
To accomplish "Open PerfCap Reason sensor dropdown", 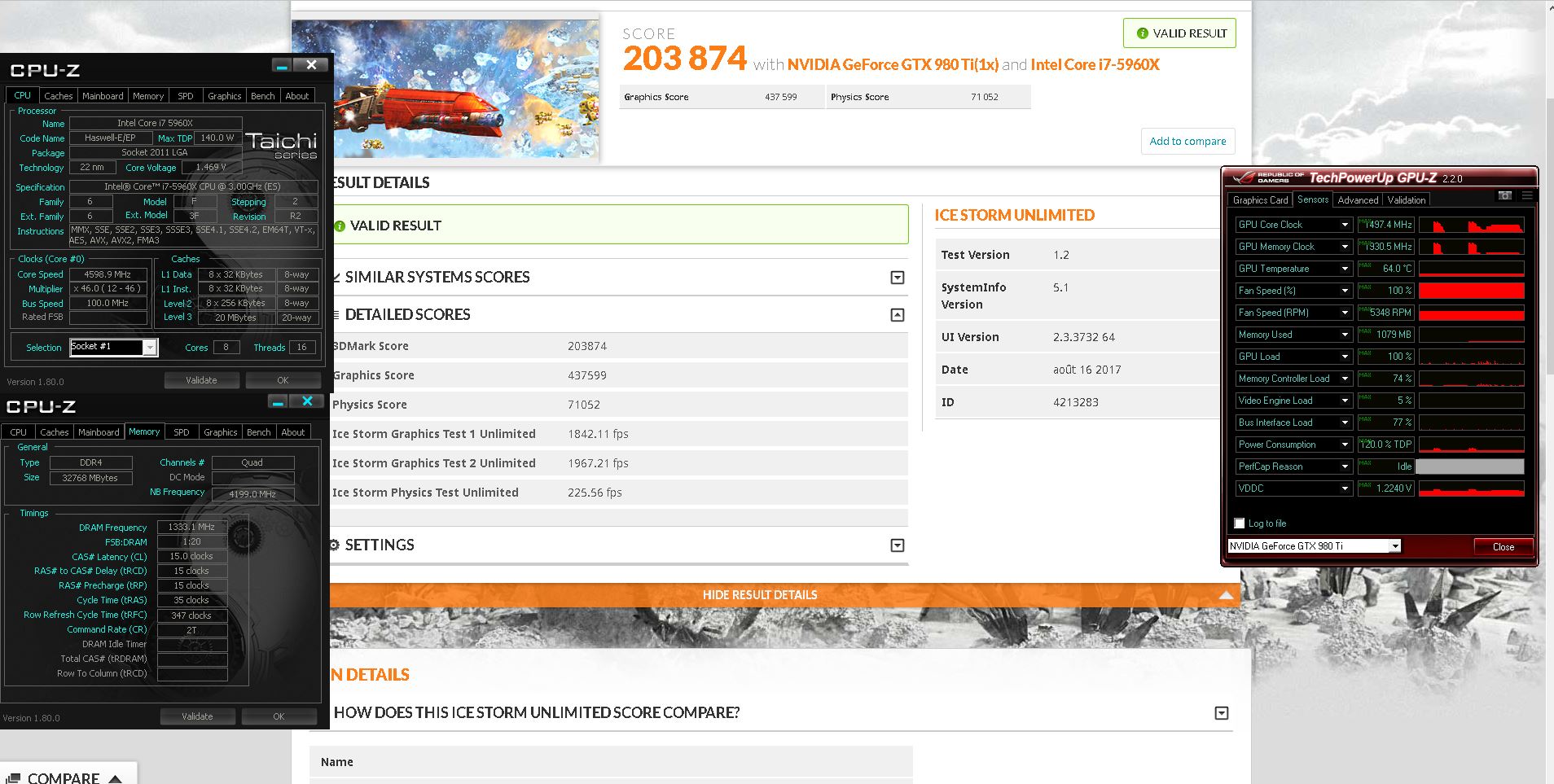I will tap(1345, 466).
